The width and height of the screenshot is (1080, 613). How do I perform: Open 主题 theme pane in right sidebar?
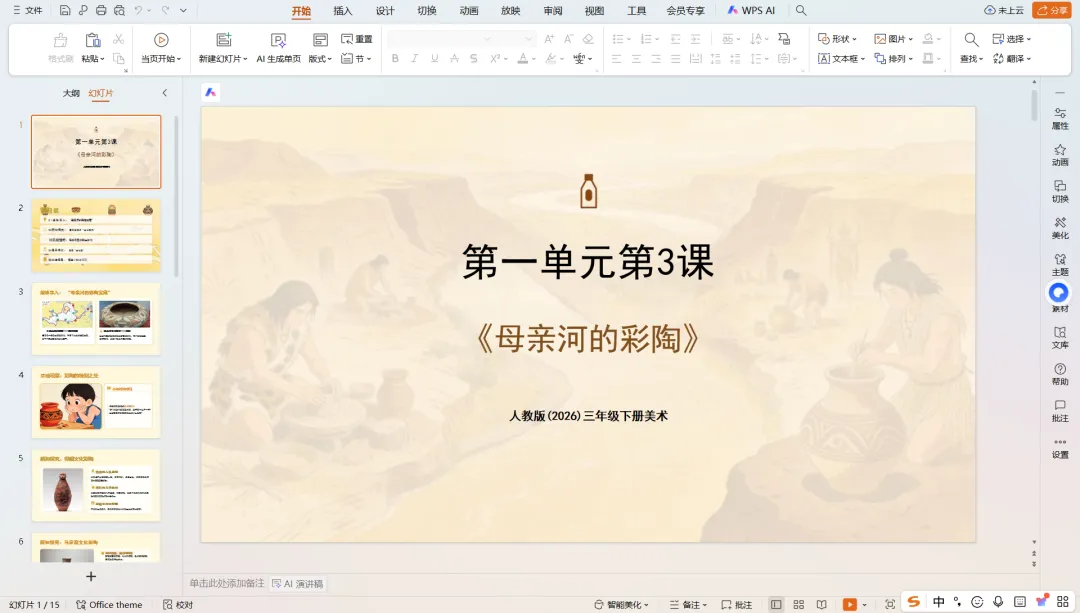(1060, 264)
